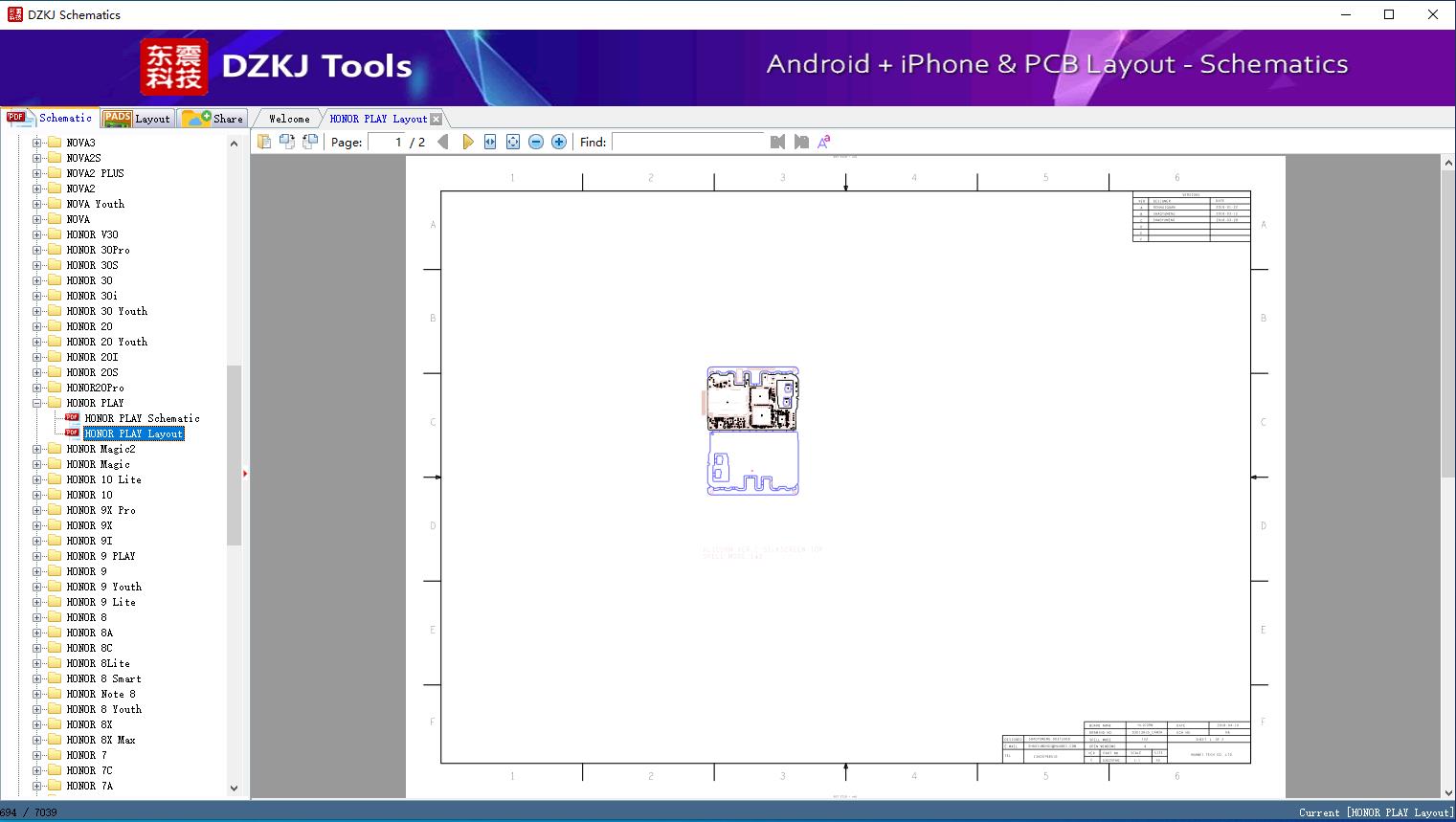Find next match binoculars icon
This screenshot has height=822, width=1456.
click(801, 142)
